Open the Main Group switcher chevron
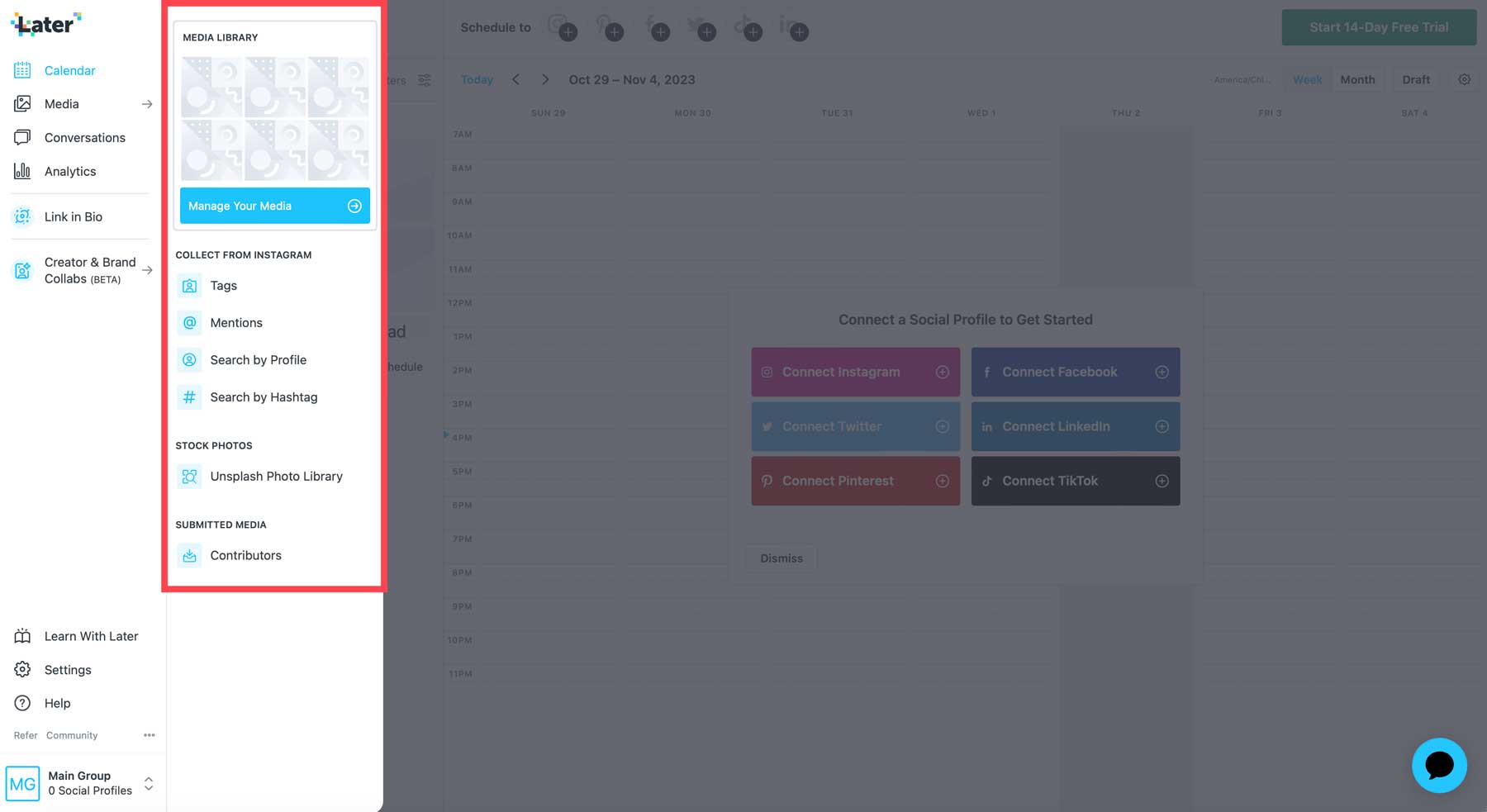Viewport: 1487px width, 812px height. [149, 783]
